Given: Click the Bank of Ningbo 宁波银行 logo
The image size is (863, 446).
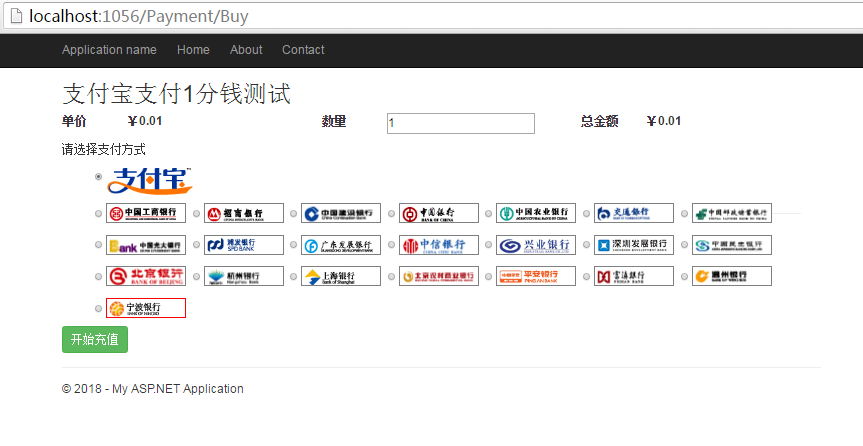Looking at the screenshot, I should coord(146,308).
